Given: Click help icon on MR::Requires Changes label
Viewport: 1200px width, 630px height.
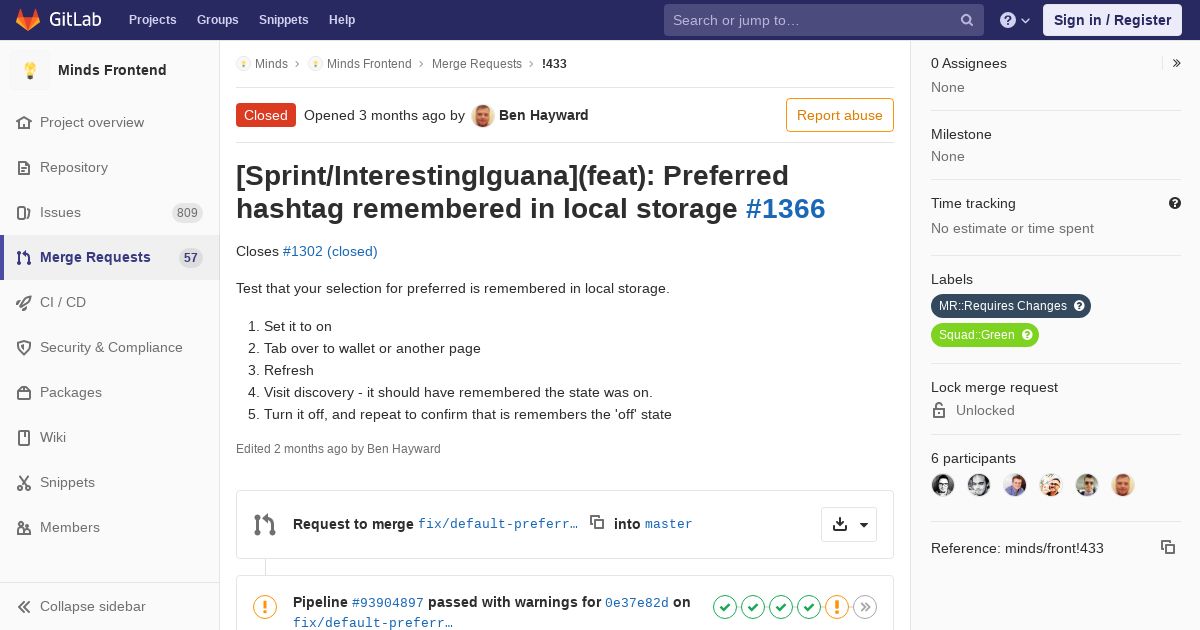Looking at the screenshot, I should [x=1079, y=306].
